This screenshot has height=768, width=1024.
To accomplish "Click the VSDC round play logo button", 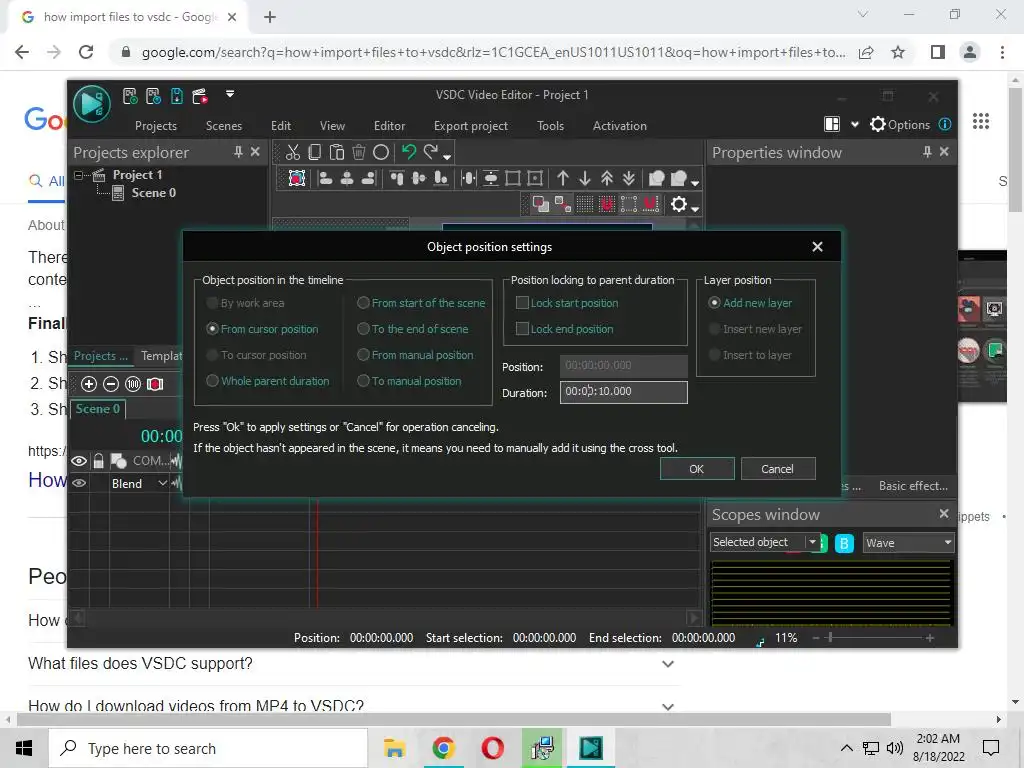I will (x=91, y=103).
